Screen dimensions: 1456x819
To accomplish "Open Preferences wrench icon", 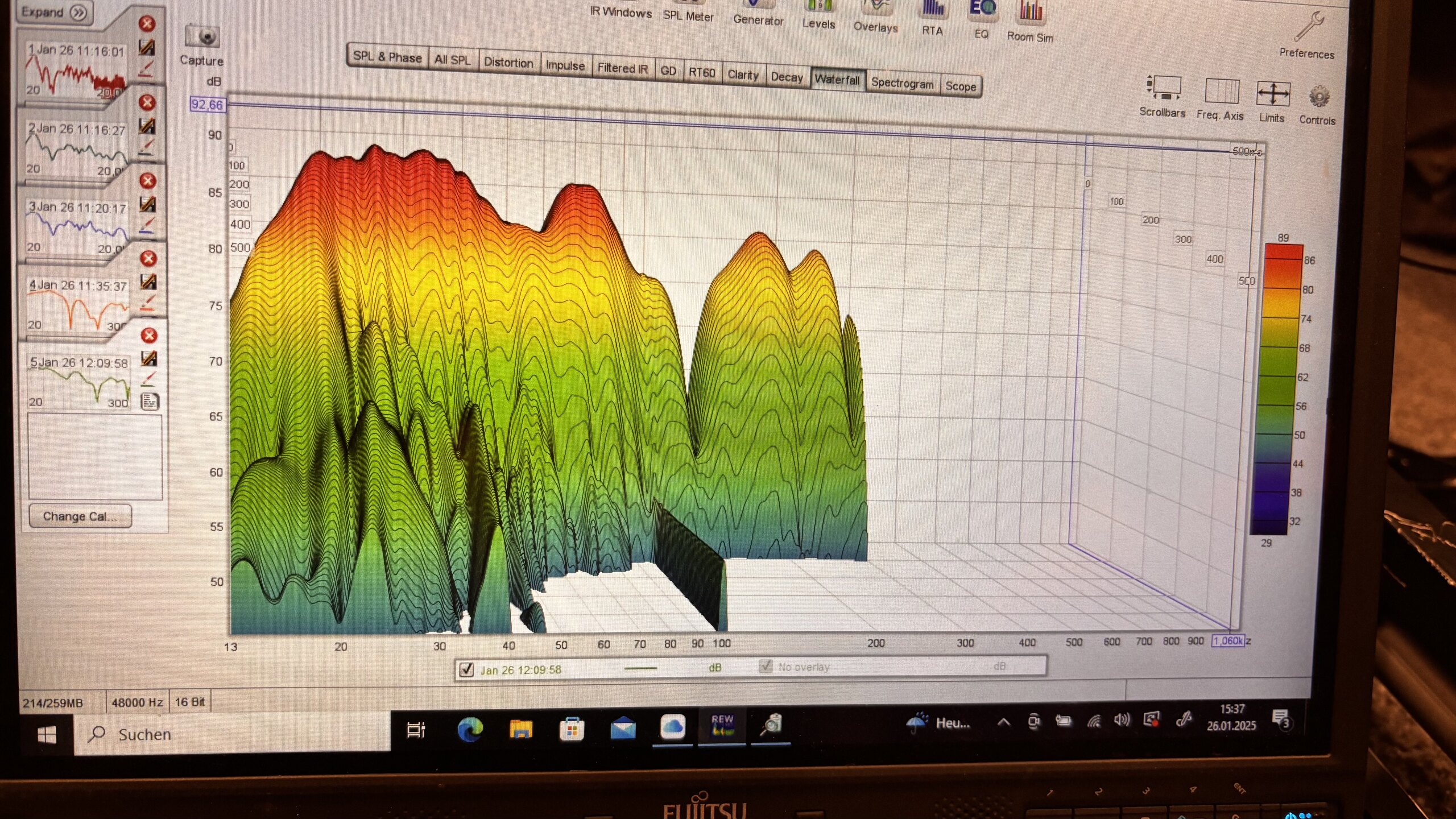I will [1308, 27].
